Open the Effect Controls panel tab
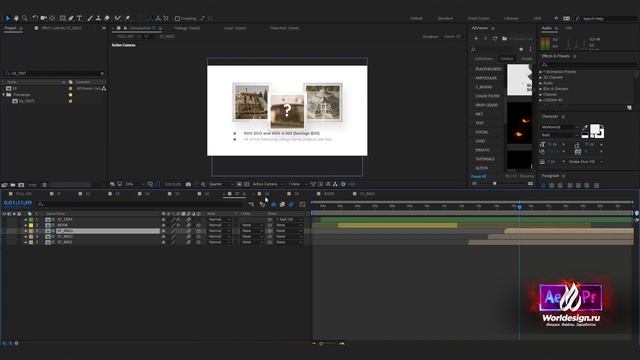Viewport: 640px width, 360px height. 61,28
